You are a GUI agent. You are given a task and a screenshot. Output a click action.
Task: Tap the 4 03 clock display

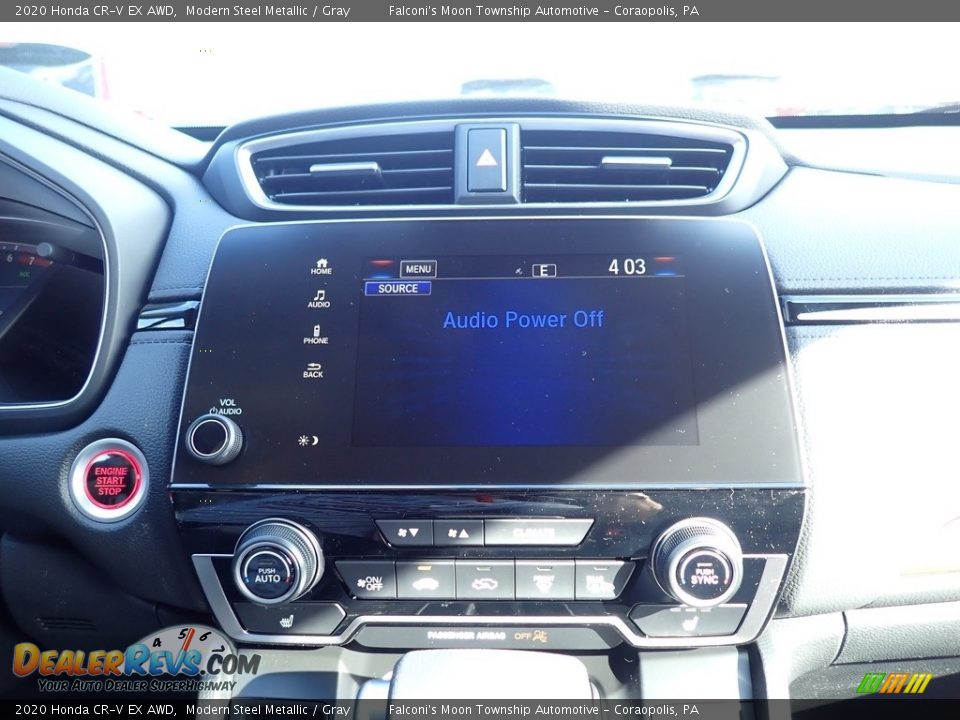point(627,267)
